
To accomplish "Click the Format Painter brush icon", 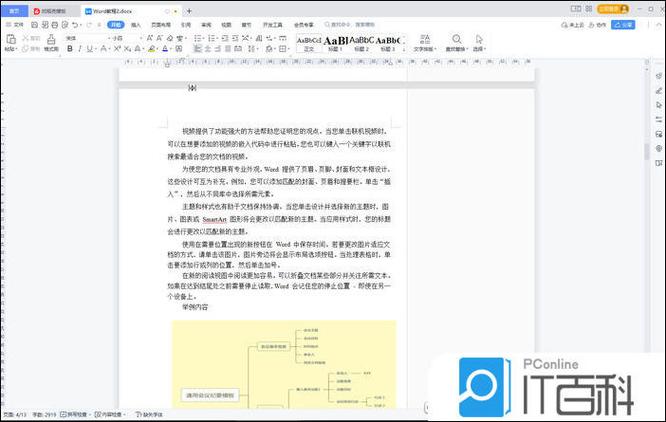I will (51, 39).
